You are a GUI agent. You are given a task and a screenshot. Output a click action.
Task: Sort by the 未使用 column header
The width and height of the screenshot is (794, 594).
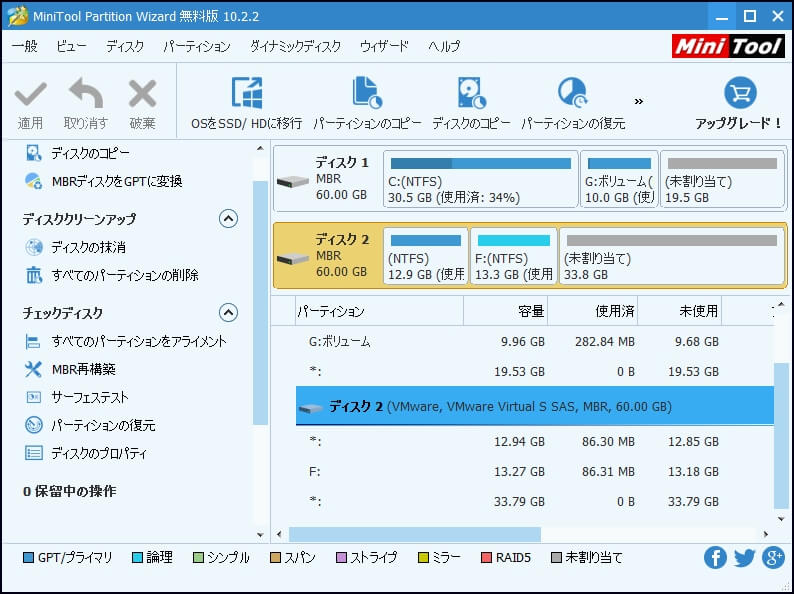click(680, 311)
